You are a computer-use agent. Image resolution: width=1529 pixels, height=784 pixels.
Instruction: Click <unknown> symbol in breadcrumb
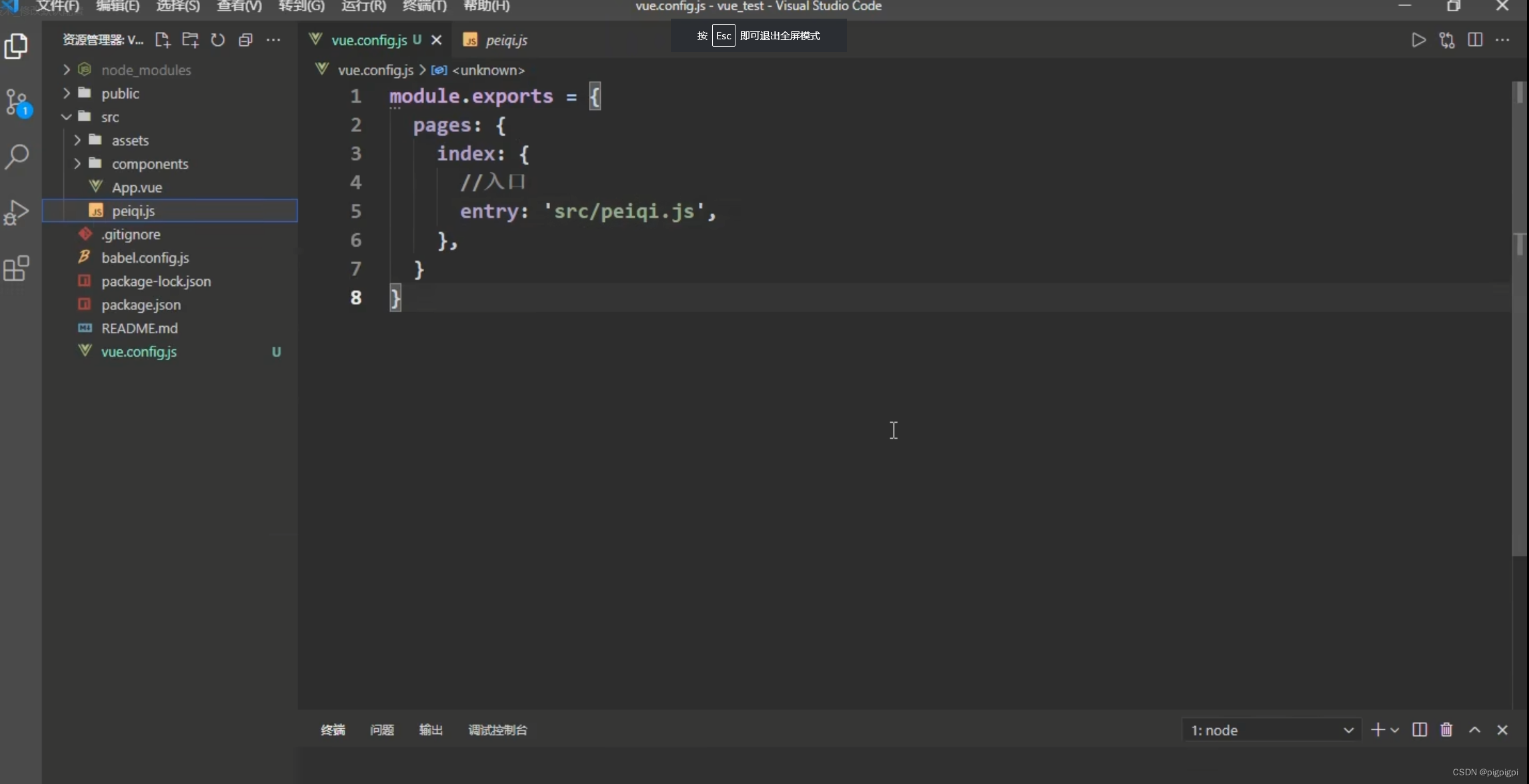(x=488, y=70)
